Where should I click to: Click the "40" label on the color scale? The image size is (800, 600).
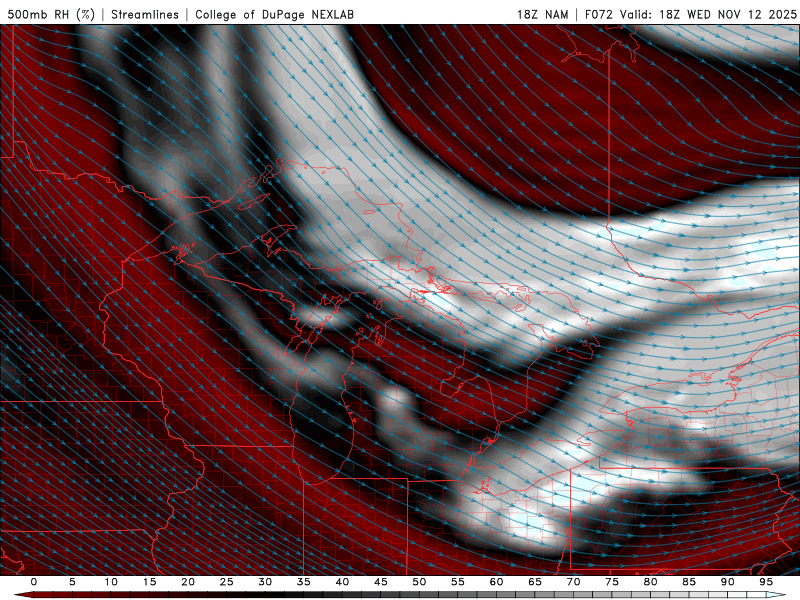[342, 582]
